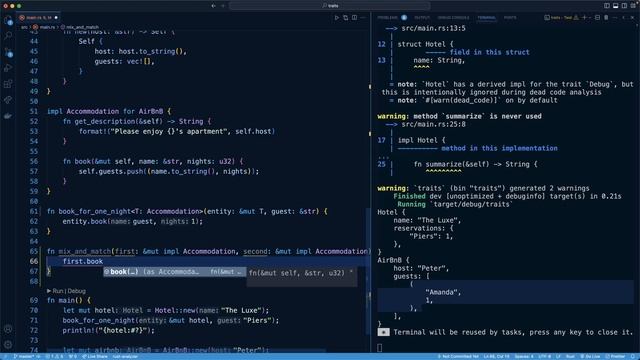Switch to the Problems tab

(x=387, y=18)
